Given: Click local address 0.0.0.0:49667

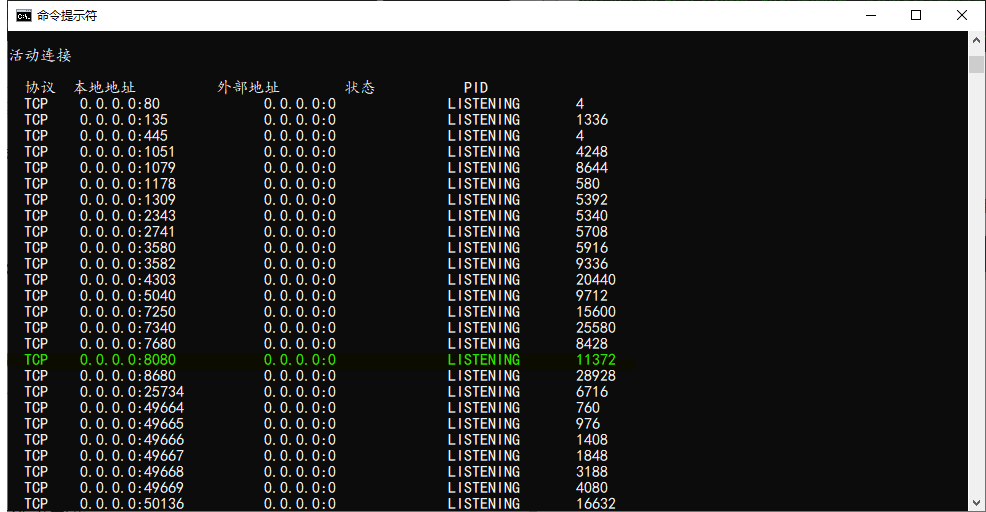Looking at the screenshot, I should pos(132,456).
